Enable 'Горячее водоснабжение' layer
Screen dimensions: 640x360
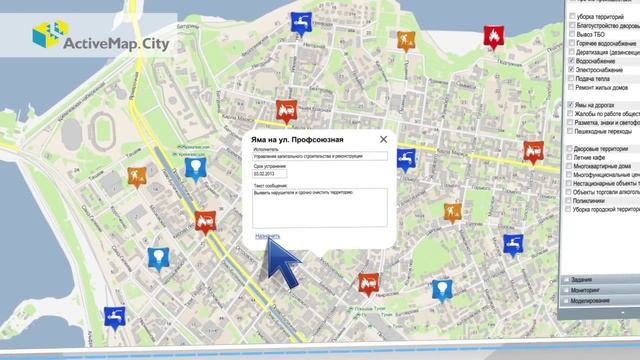(x=572, y=43)
